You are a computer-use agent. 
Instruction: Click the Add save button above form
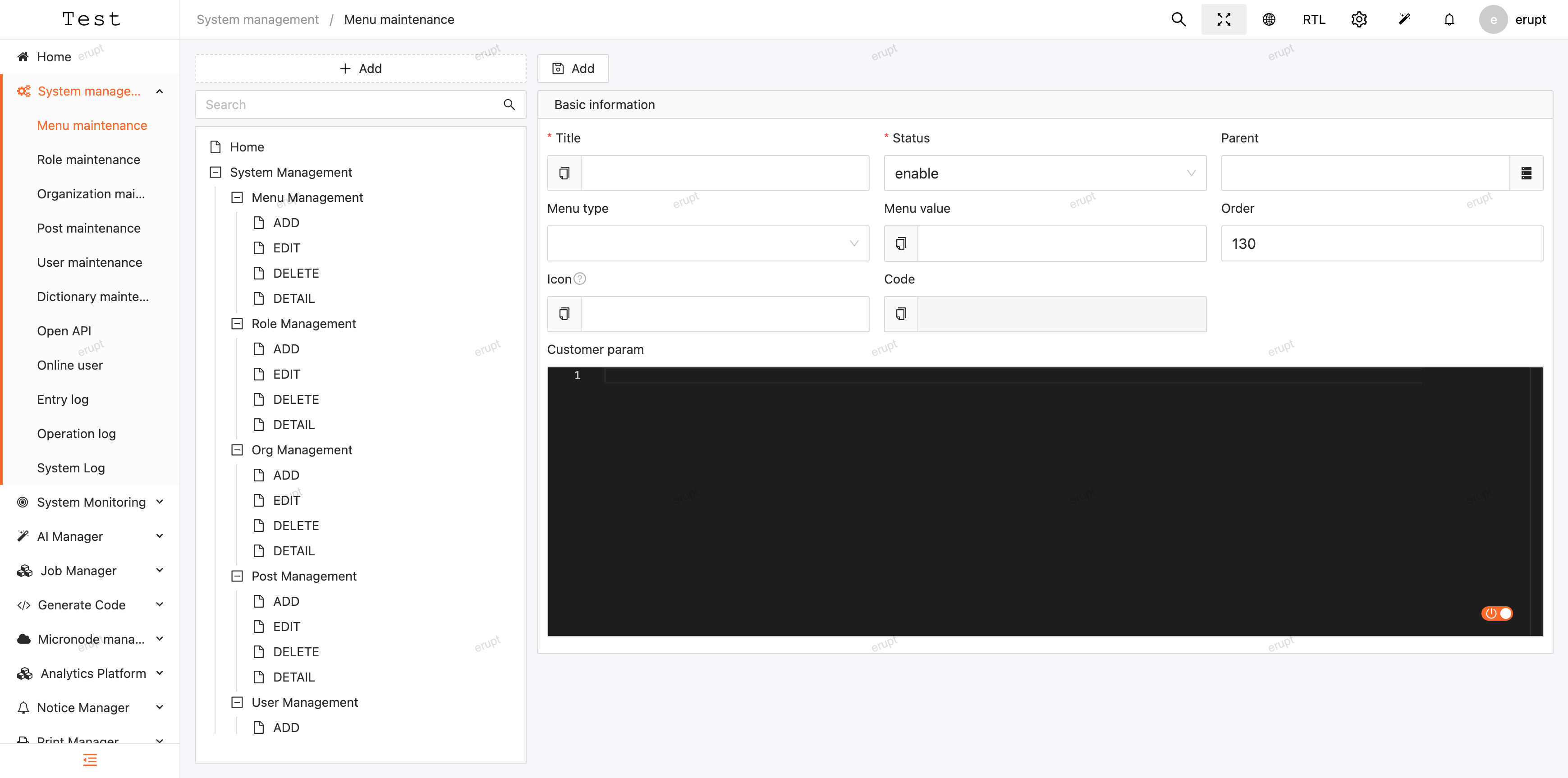pos(573,69)
